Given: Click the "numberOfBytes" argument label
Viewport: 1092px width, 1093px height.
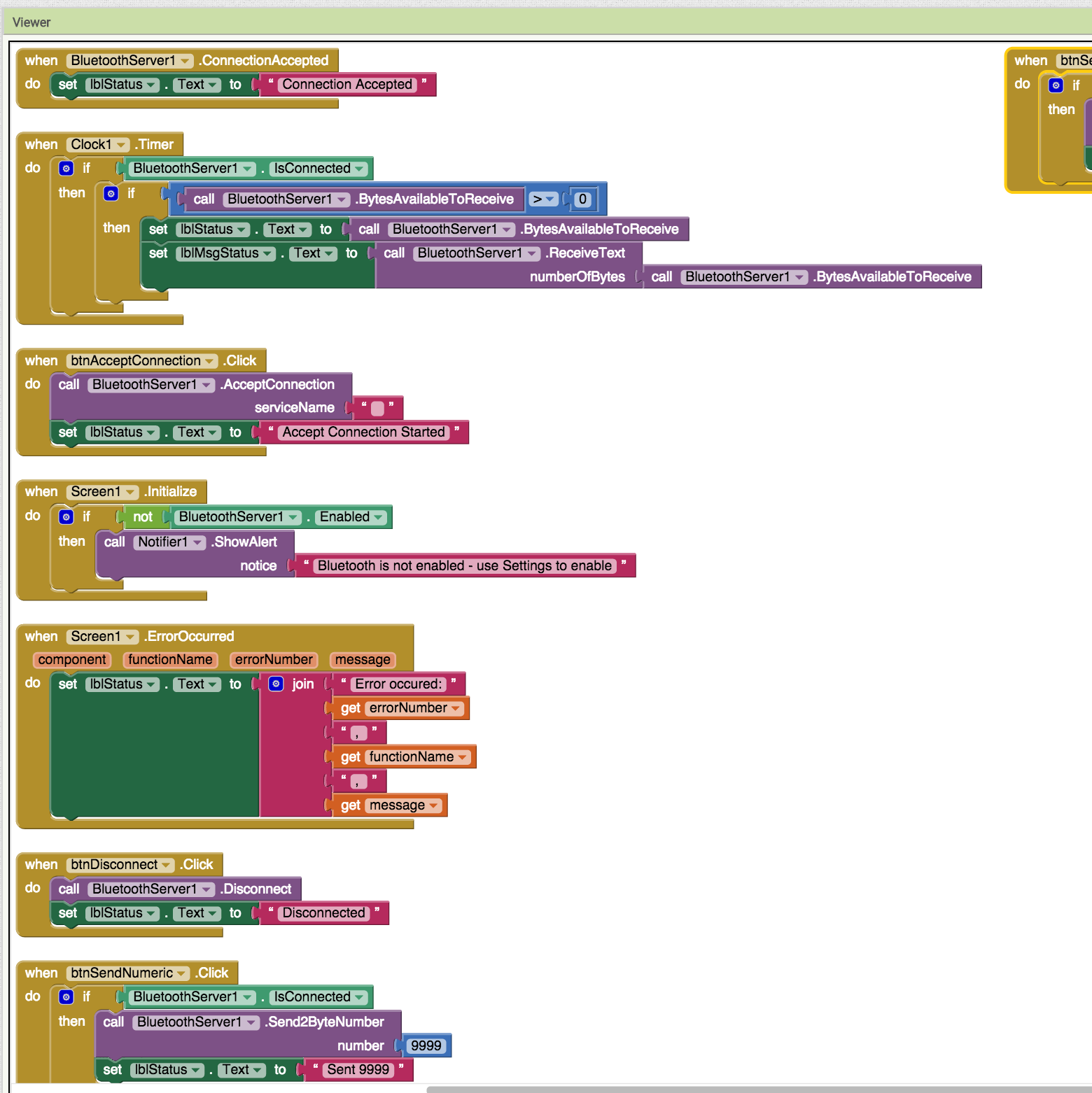Looking at the screenshot, I should [577, 277].
